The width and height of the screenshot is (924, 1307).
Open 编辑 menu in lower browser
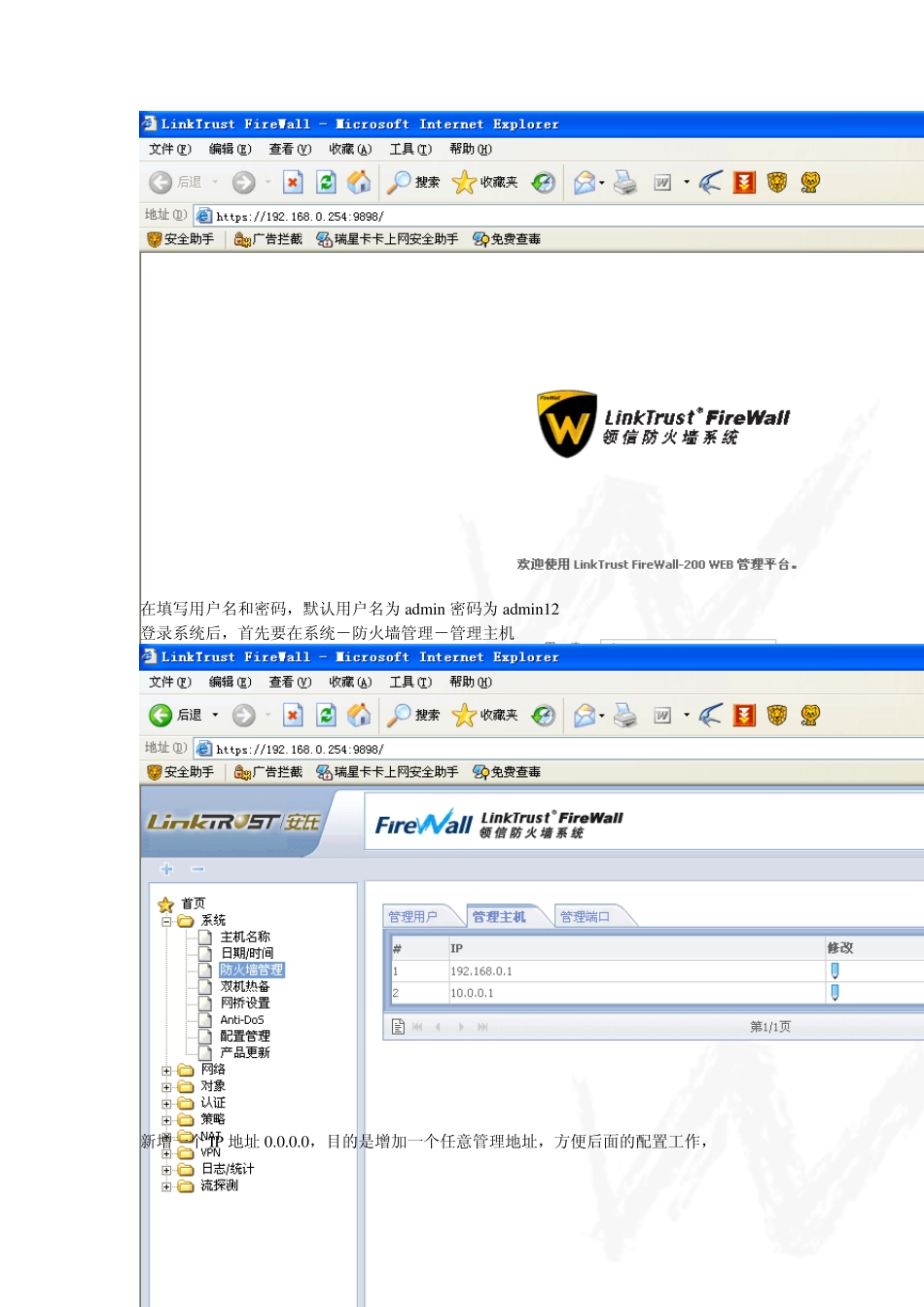[x=230, y=682]
